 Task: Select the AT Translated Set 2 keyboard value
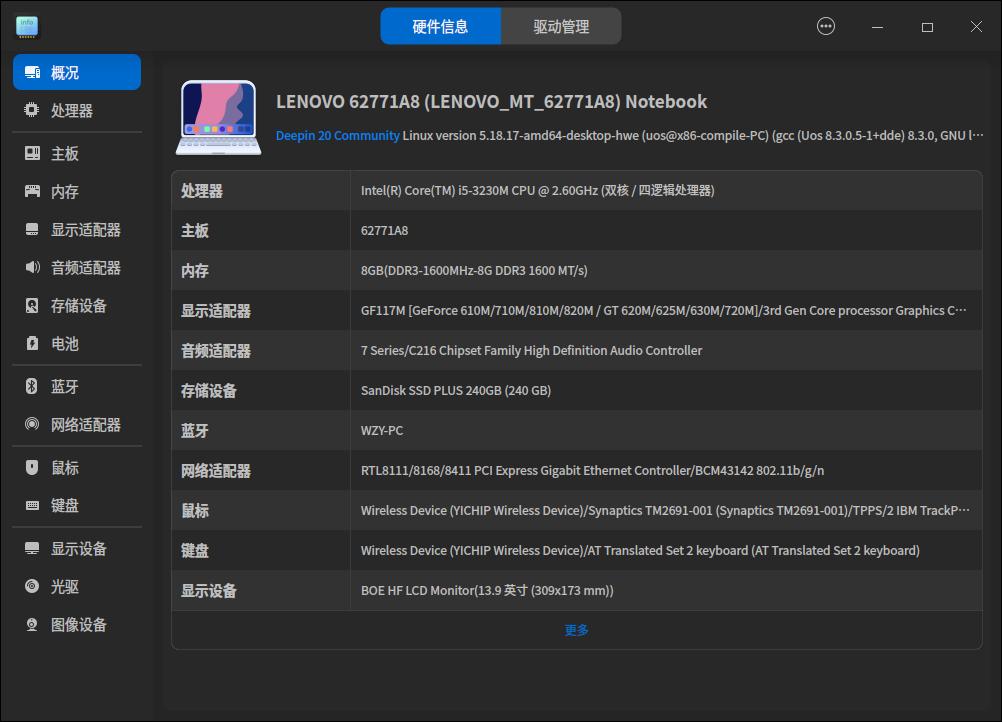tap(640, 550)
